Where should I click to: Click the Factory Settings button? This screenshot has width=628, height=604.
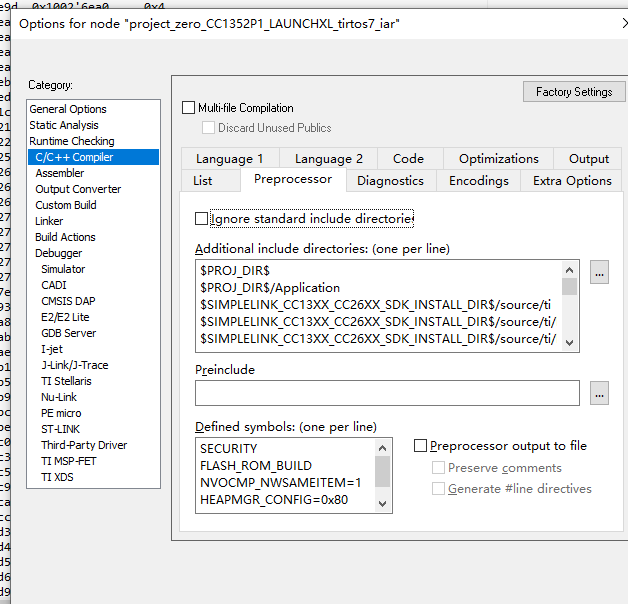573,92
